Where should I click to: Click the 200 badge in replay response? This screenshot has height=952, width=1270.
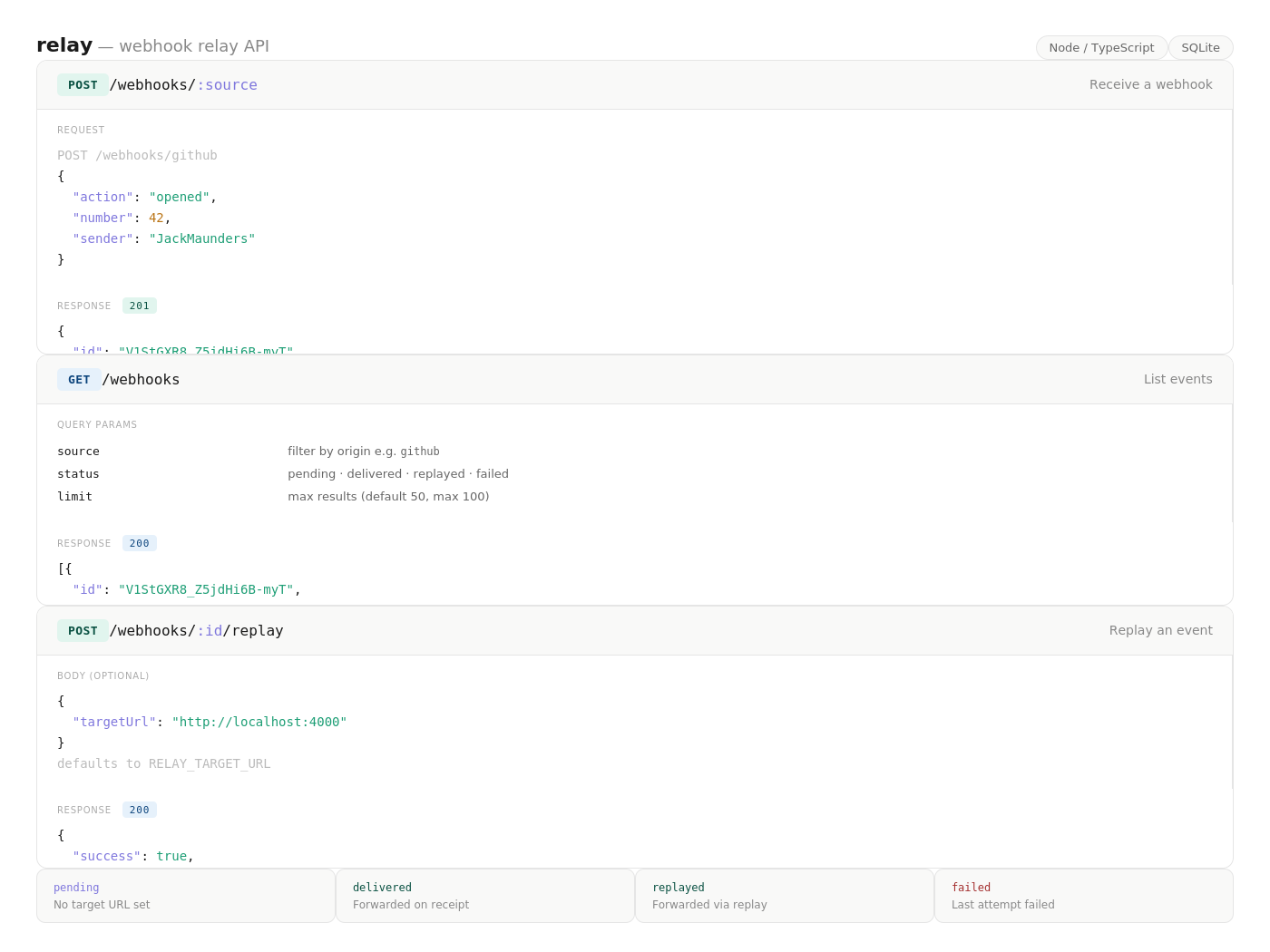coord(140,810)
